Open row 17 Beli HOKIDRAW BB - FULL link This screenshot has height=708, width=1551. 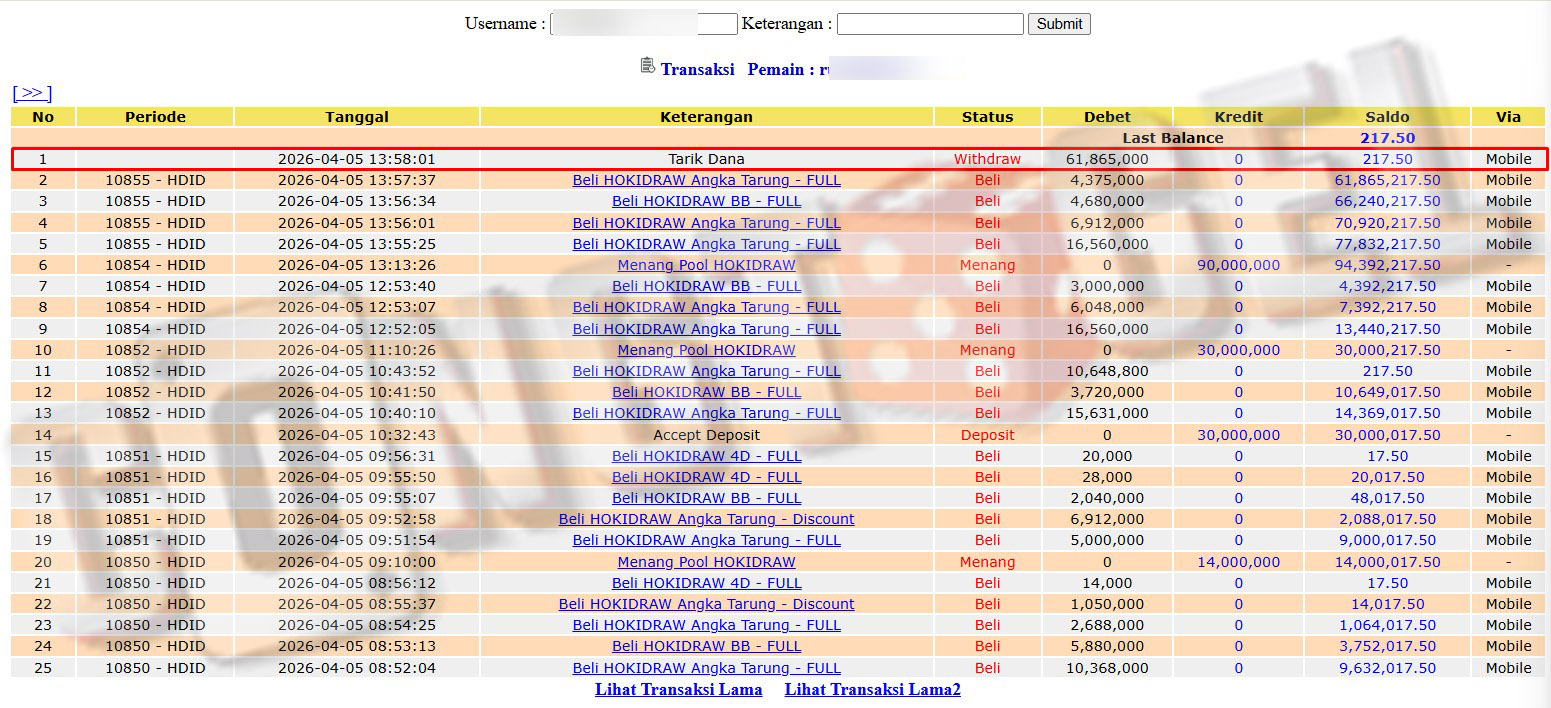(x=706, y=498)
